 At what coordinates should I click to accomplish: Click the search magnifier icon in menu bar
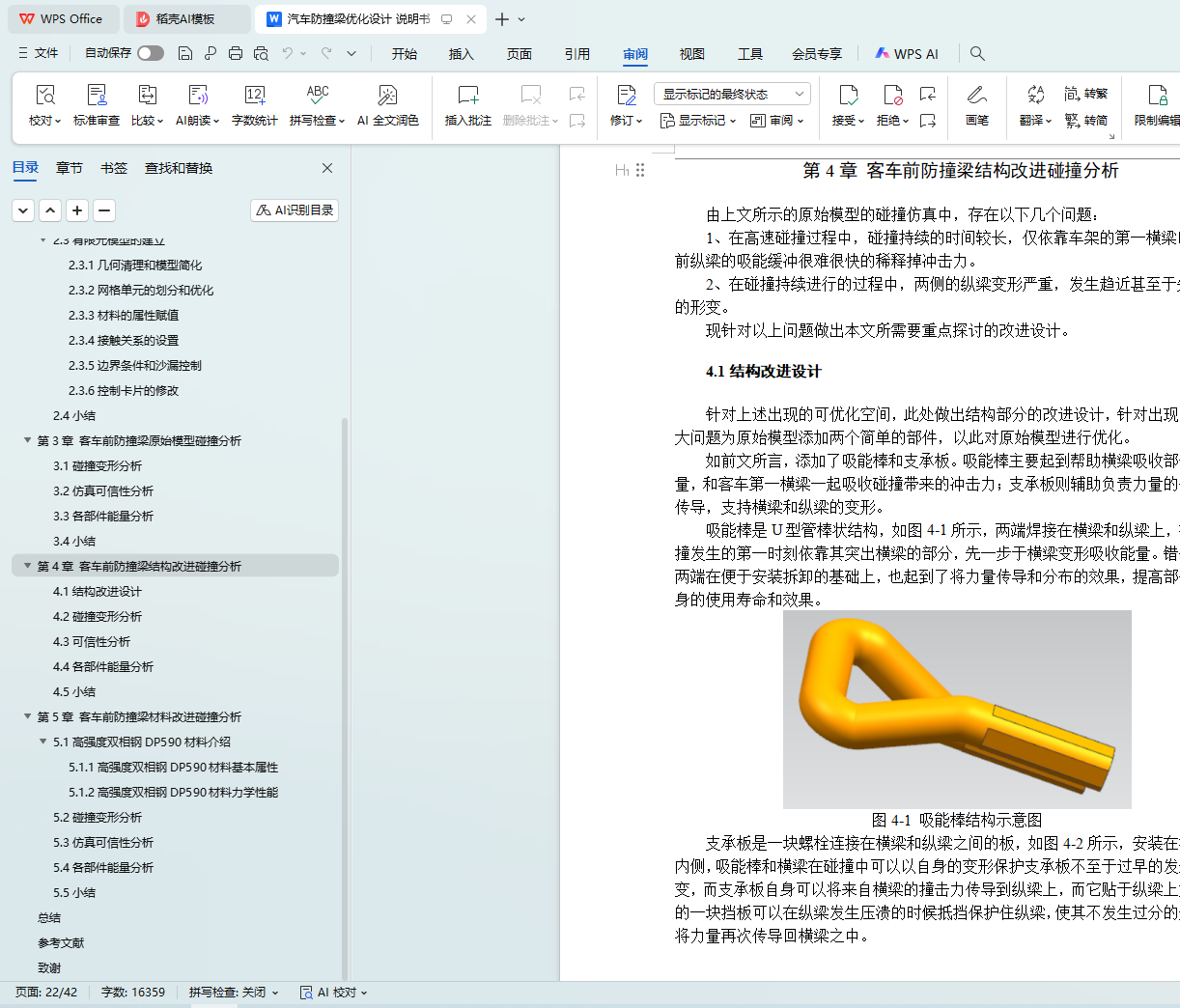[x=977, y=54]
